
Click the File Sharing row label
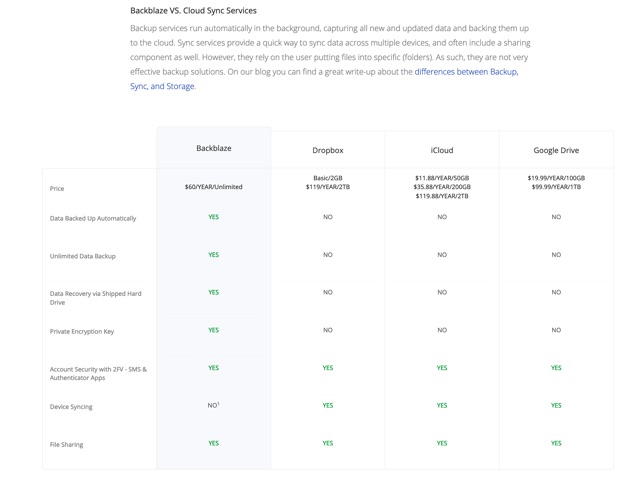pyautogui.click(x=66, y=444)
